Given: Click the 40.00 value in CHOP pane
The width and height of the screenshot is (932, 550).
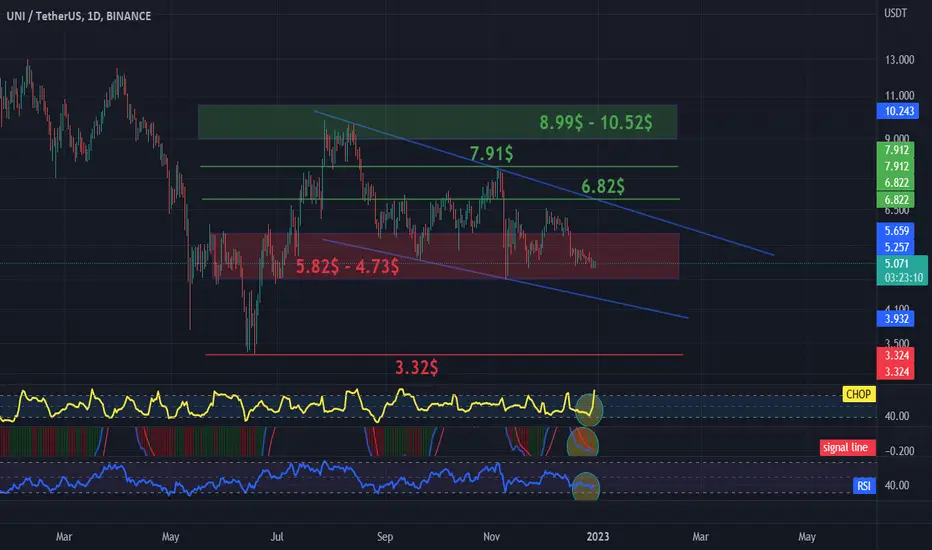Looking at the screenshot, I should [896, 416].
